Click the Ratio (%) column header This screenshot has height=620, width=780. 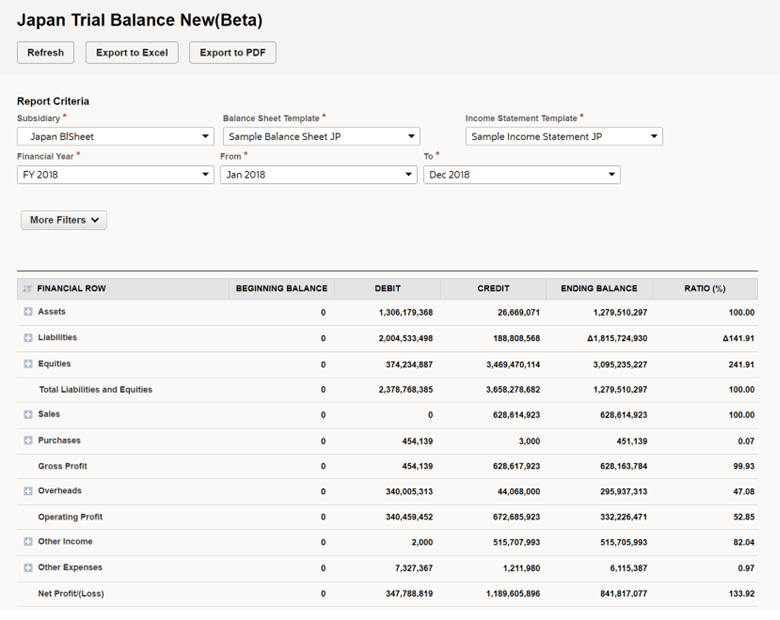point(705,289)
